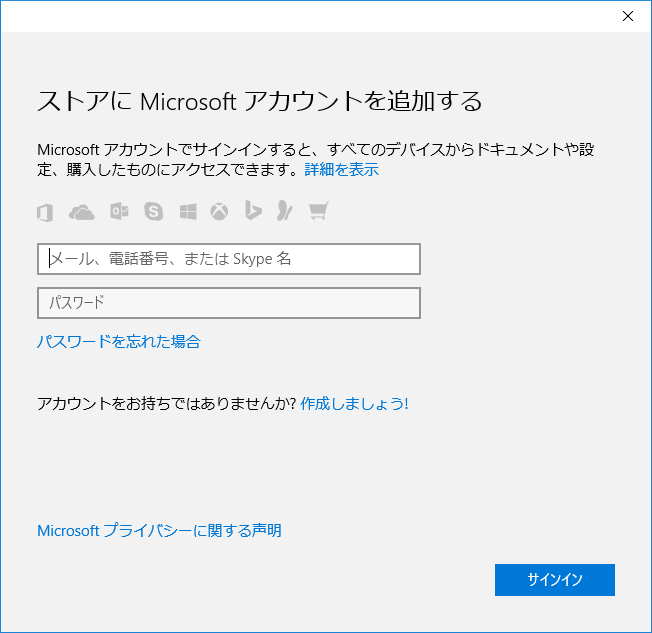Click the ストアに Microsoft アカウントを追加する heading
This screenshot has height=633, width=652.
point(259,101)
